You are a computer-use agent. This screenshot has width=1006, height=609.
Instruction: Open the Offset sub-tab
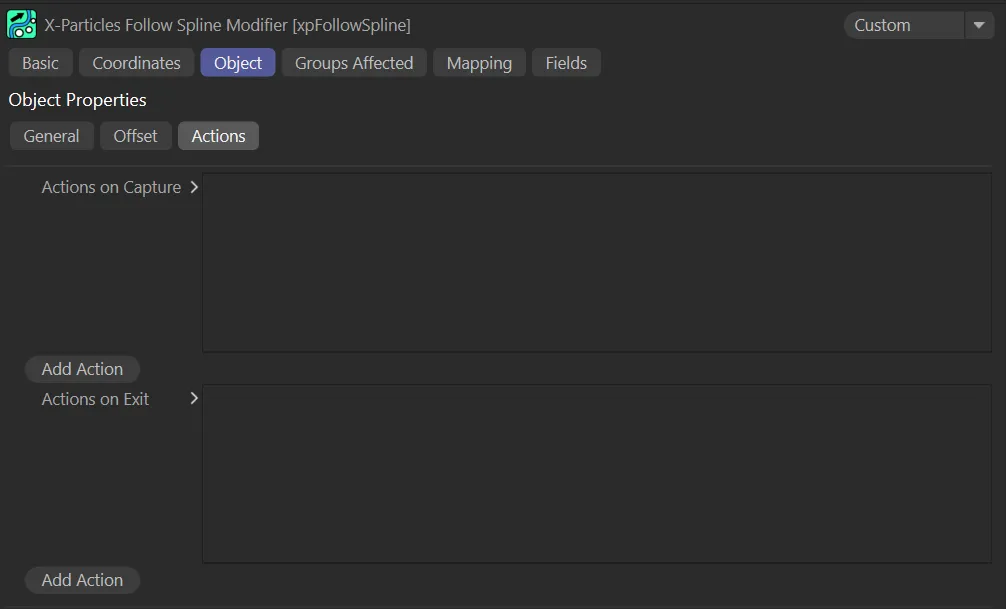(x=135, y=136)
